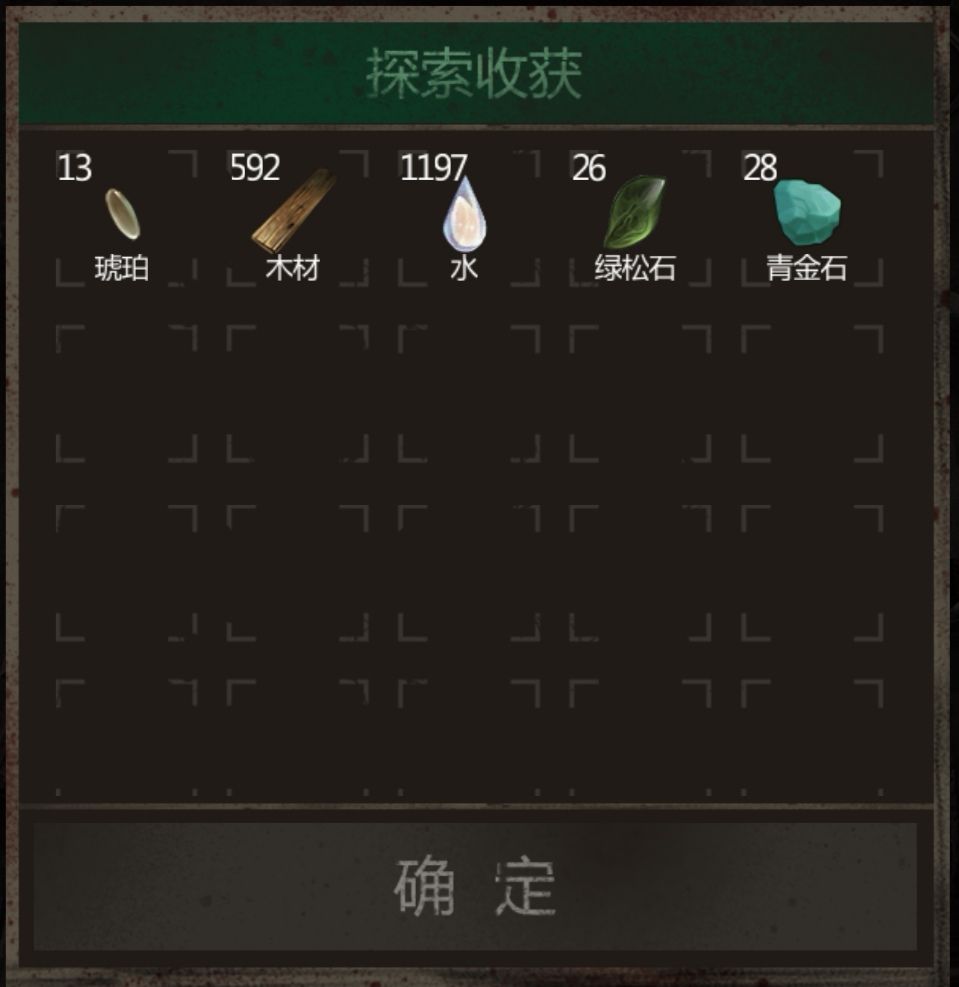Click the 琥珀 item name label

[x=122, y=268]
